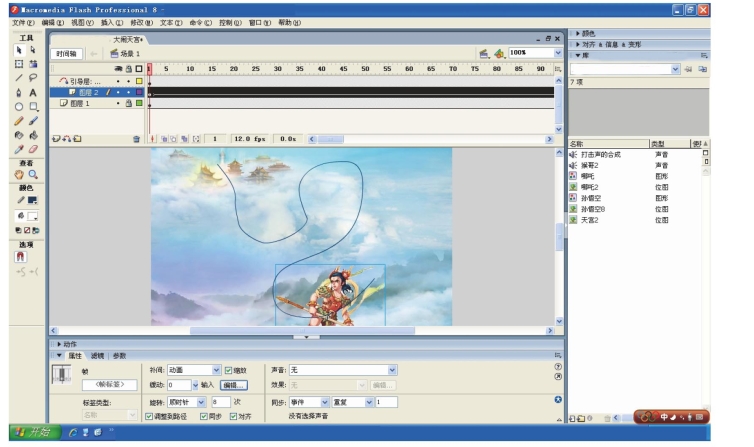Click the add motion guide icon
Screen dimensions: 754x447
click(x=66, y=139)
